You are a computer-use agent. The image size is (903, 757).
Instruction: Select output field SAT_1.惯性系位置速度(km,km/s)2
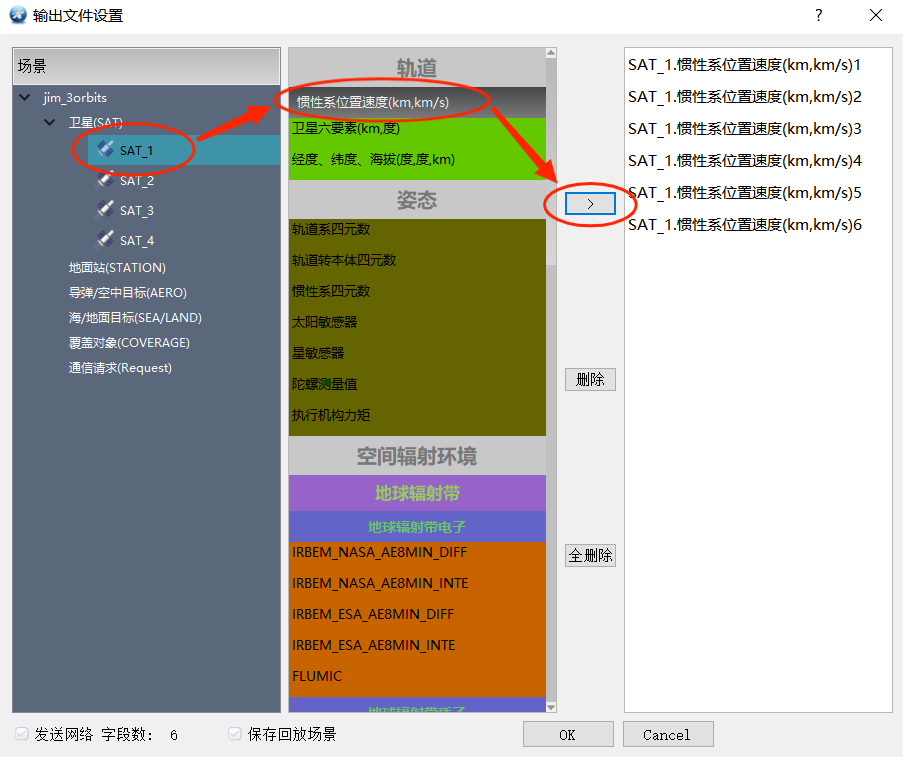(x=745, y=97)
